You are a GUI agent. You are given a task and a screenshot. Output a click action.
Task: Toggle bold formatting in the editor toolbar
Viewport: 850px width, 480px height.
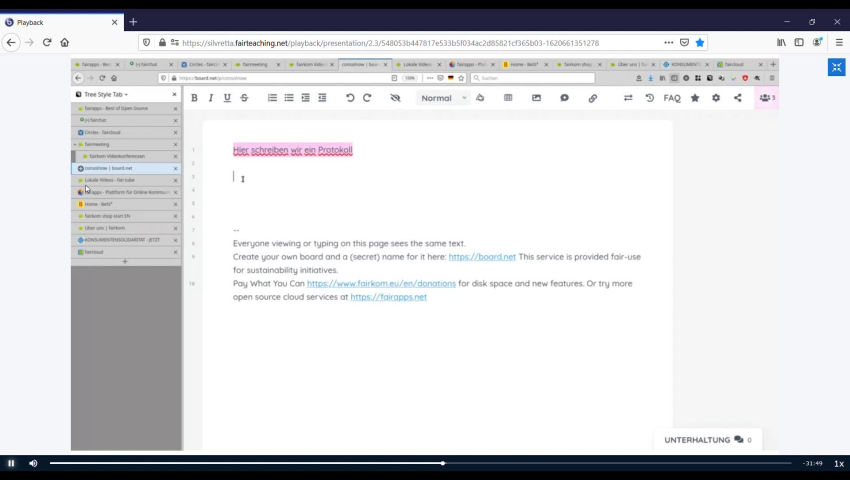point(194,98)
